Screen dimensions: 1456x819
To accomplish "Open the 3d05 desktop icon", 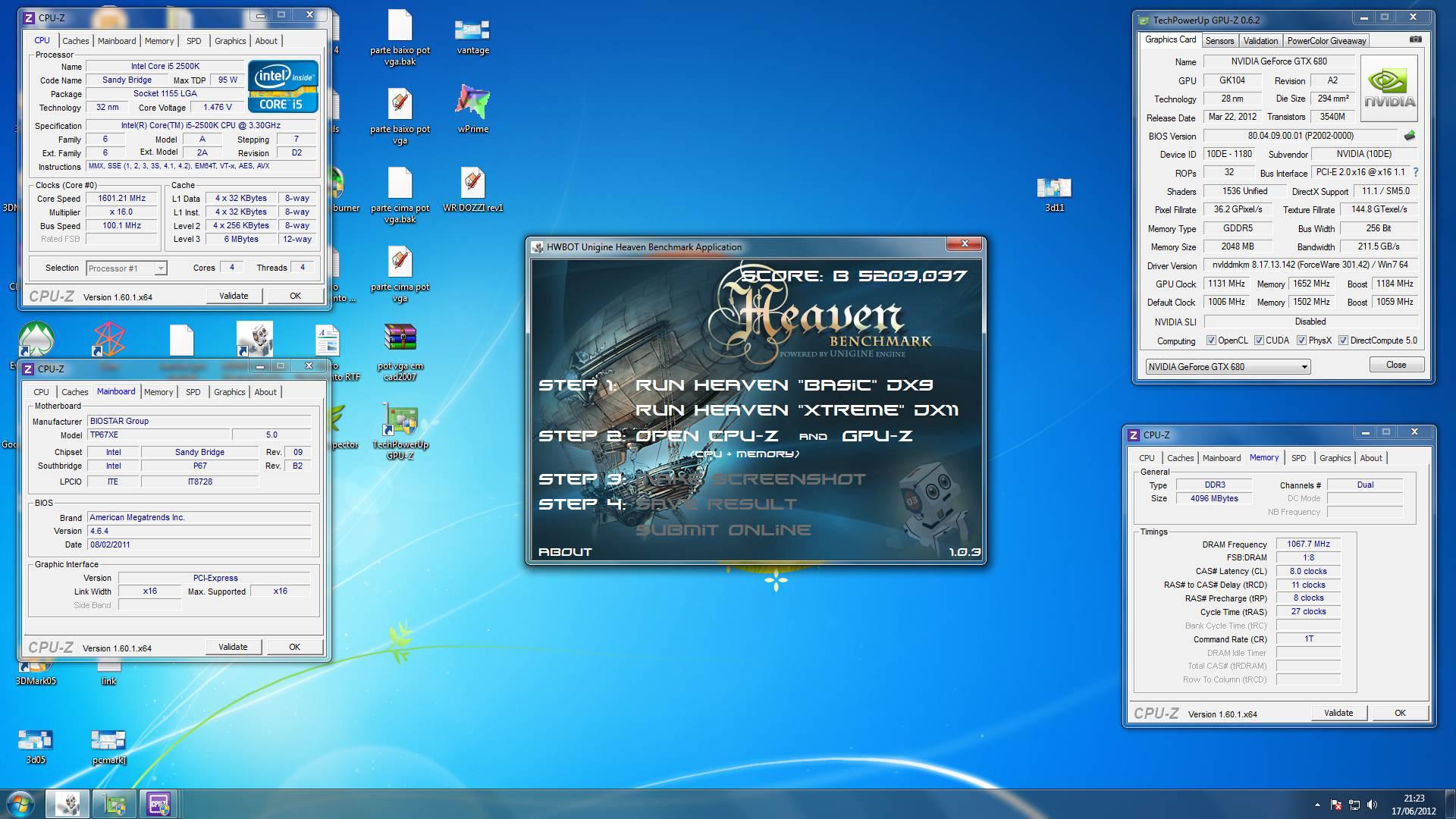I will coord(36,746).
